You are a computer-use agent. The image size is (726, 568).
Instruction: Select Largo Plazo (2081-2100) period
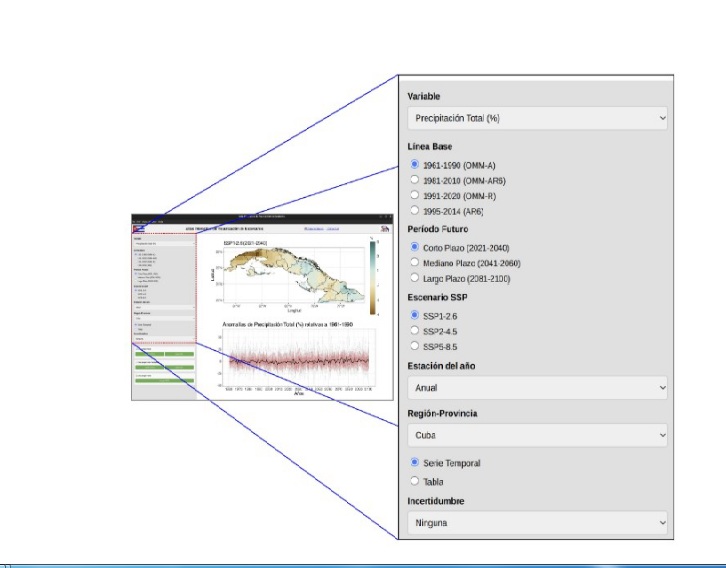pyautogui.click(x=414, y=278)
